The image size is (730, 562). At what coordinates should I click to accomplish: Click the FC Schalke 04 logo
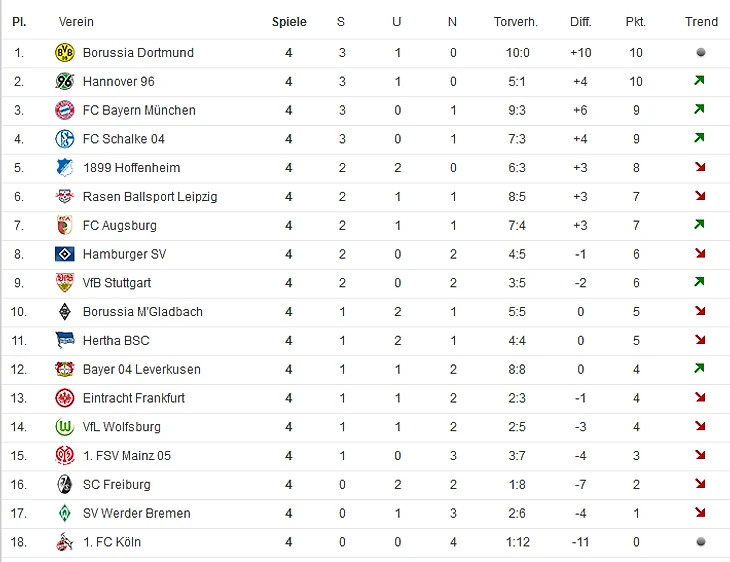(65, 139)
